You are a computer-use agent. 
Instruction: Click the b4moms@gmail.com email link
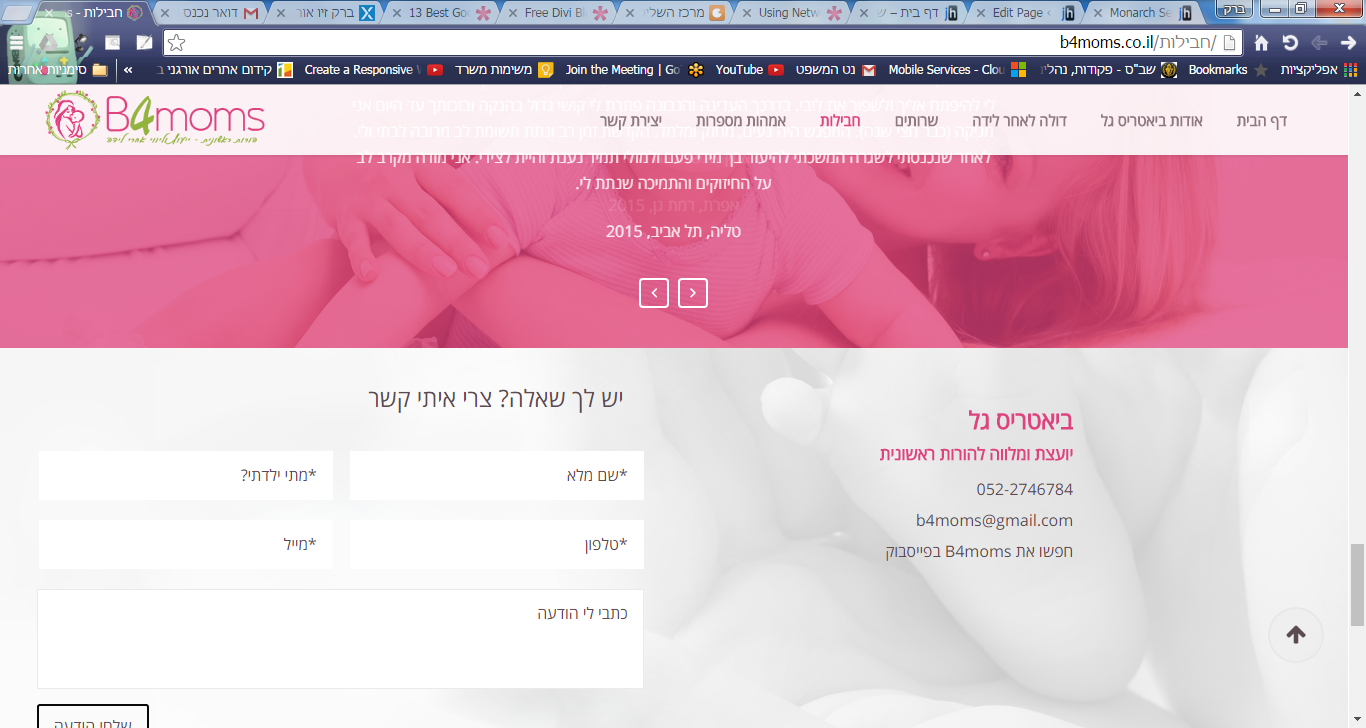click(x=994, y=520)
